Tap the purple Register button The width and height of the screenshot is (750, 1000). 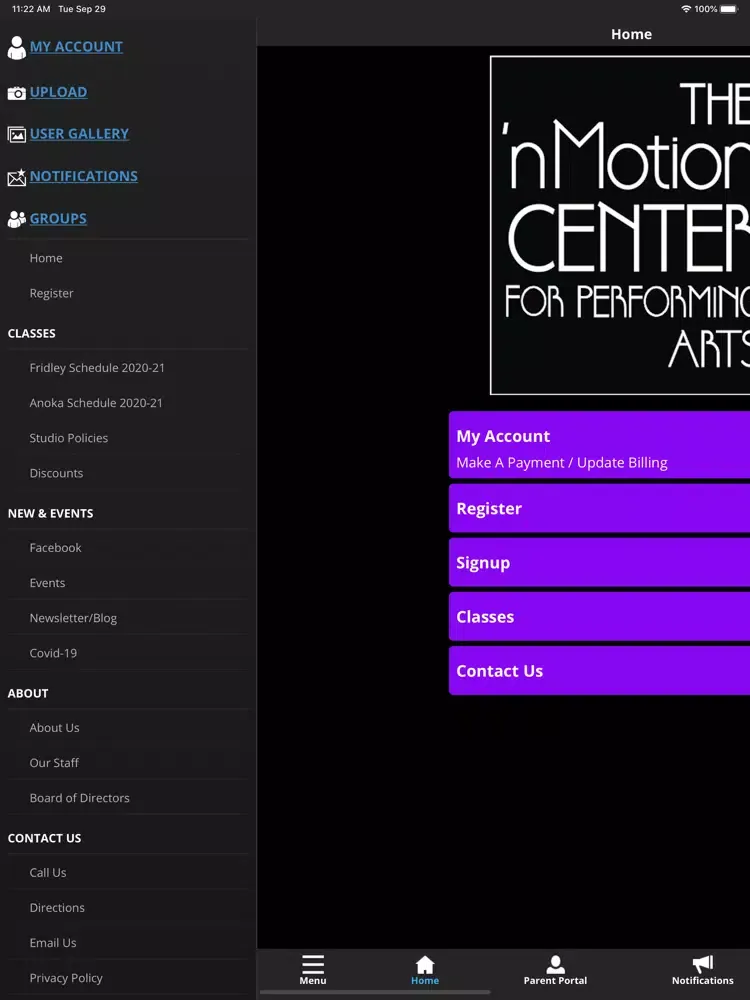[599, 508]
